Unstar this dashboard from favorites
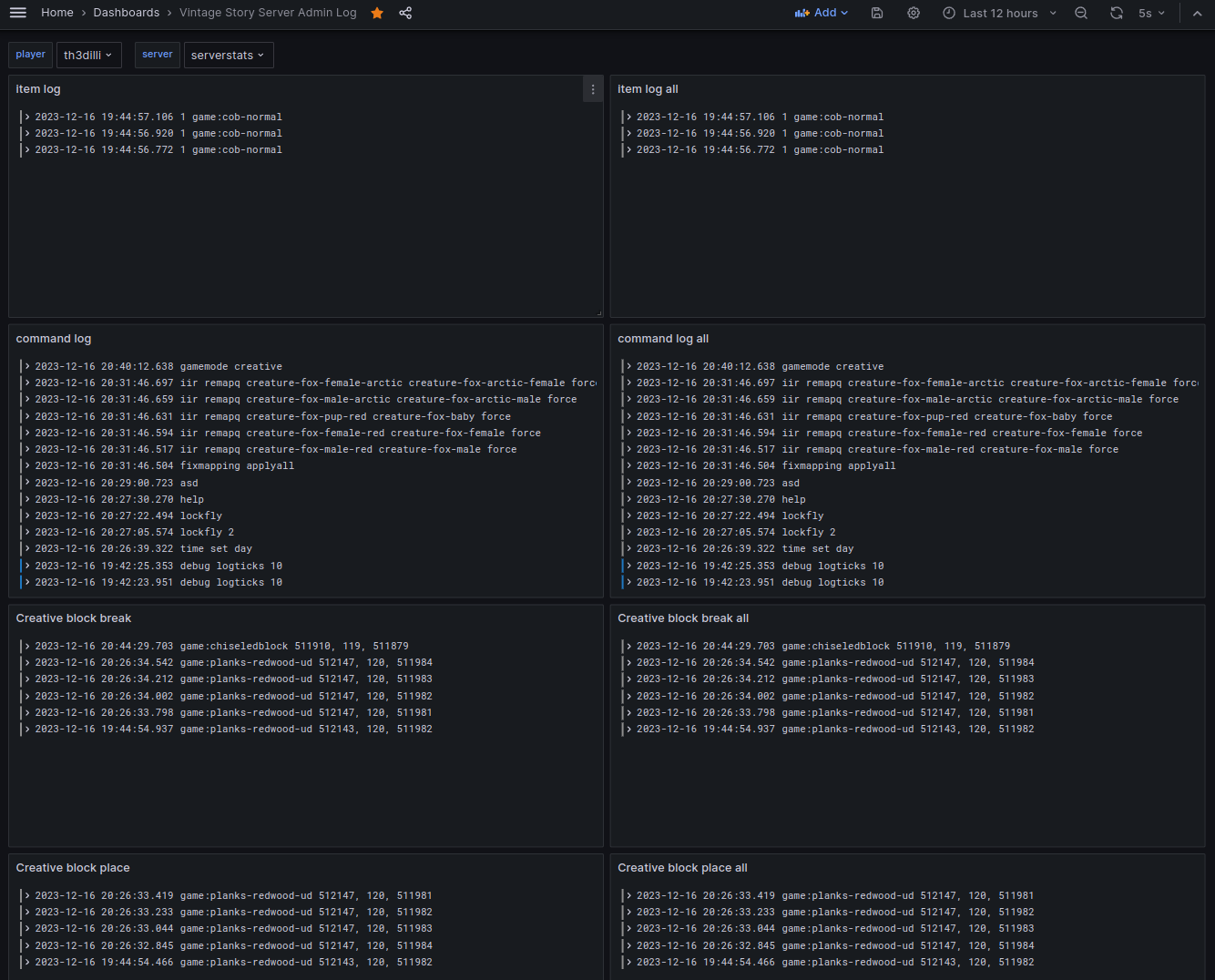This screenshot has width=1215, height=980. (x=377, y=13)
